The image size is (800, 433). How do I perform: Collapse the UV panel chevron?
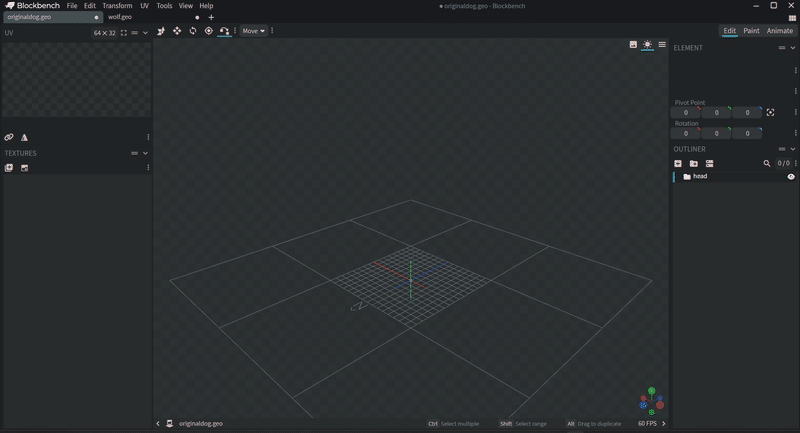coord(145,33)
